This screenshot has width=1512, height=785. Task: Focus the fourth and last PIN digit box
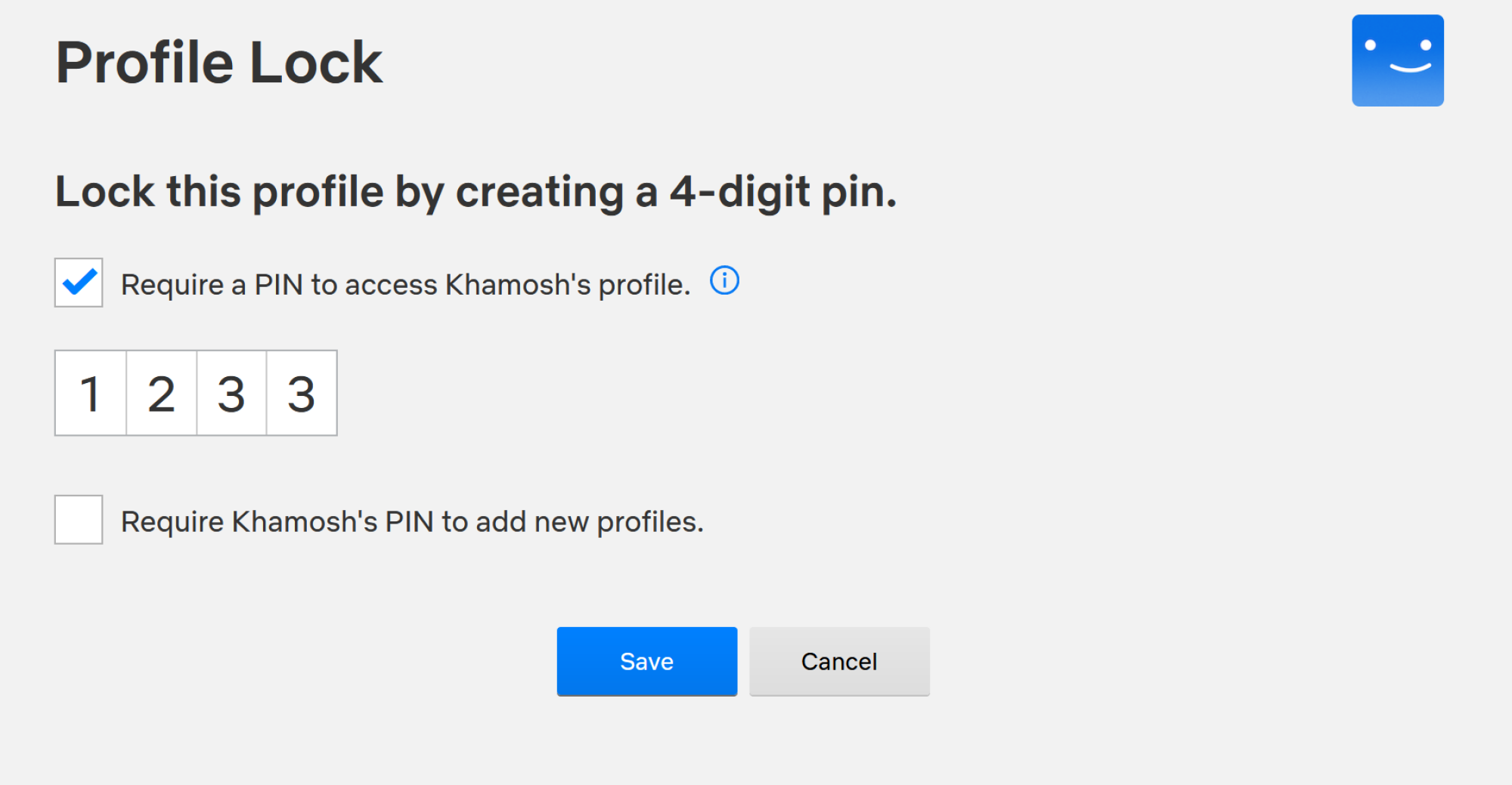click(x=302, y=393)
